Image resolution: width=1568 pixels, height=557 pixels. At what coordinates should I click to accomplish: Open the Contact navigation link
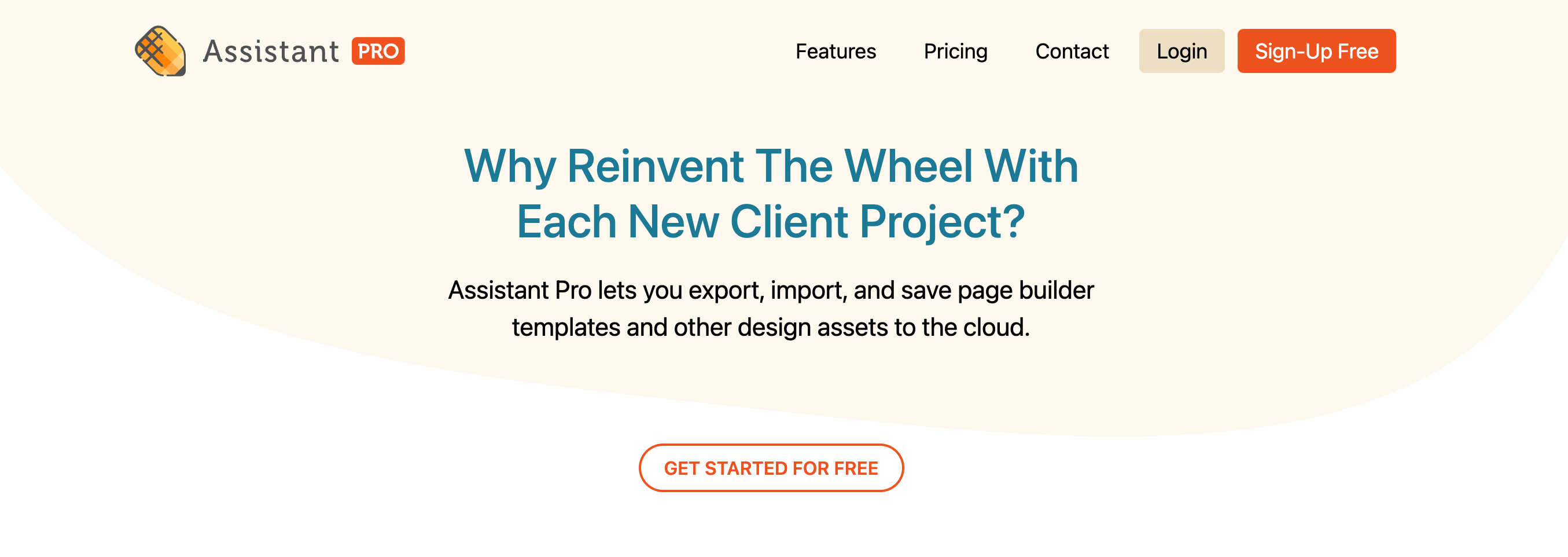tap(1072, 51)
